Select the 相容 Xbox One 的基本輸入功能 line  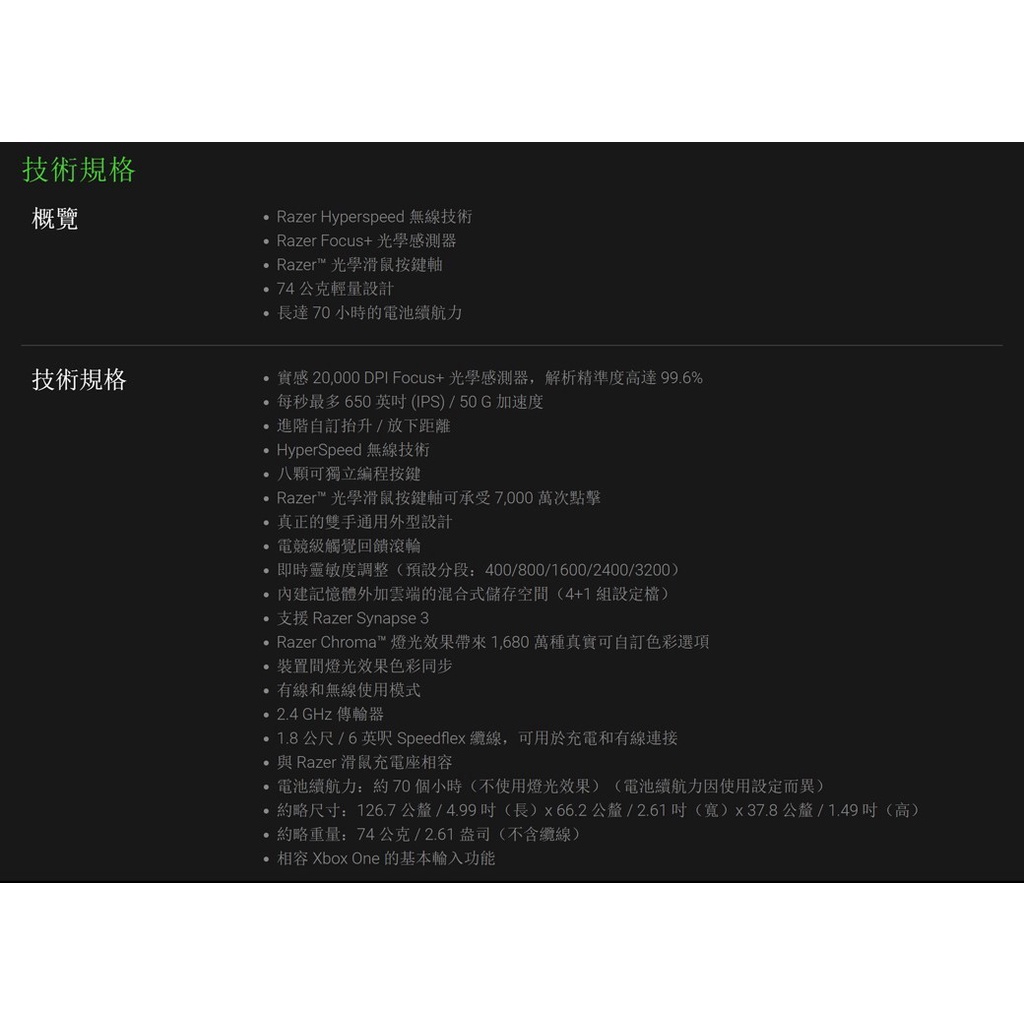pos(385,858)
